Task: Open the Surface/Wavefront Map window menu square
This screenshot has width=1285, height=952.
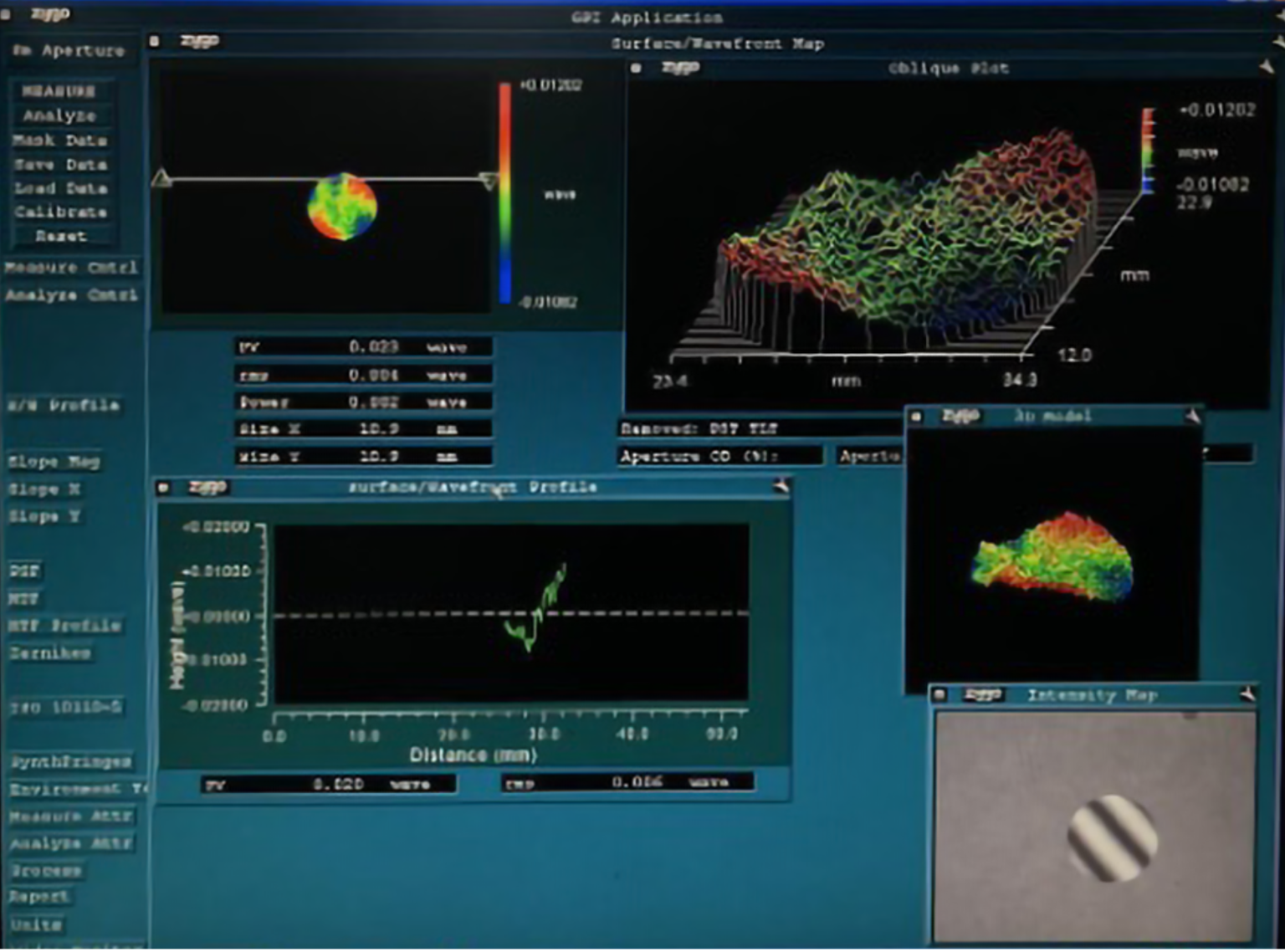Action: (x=155, y=40)
